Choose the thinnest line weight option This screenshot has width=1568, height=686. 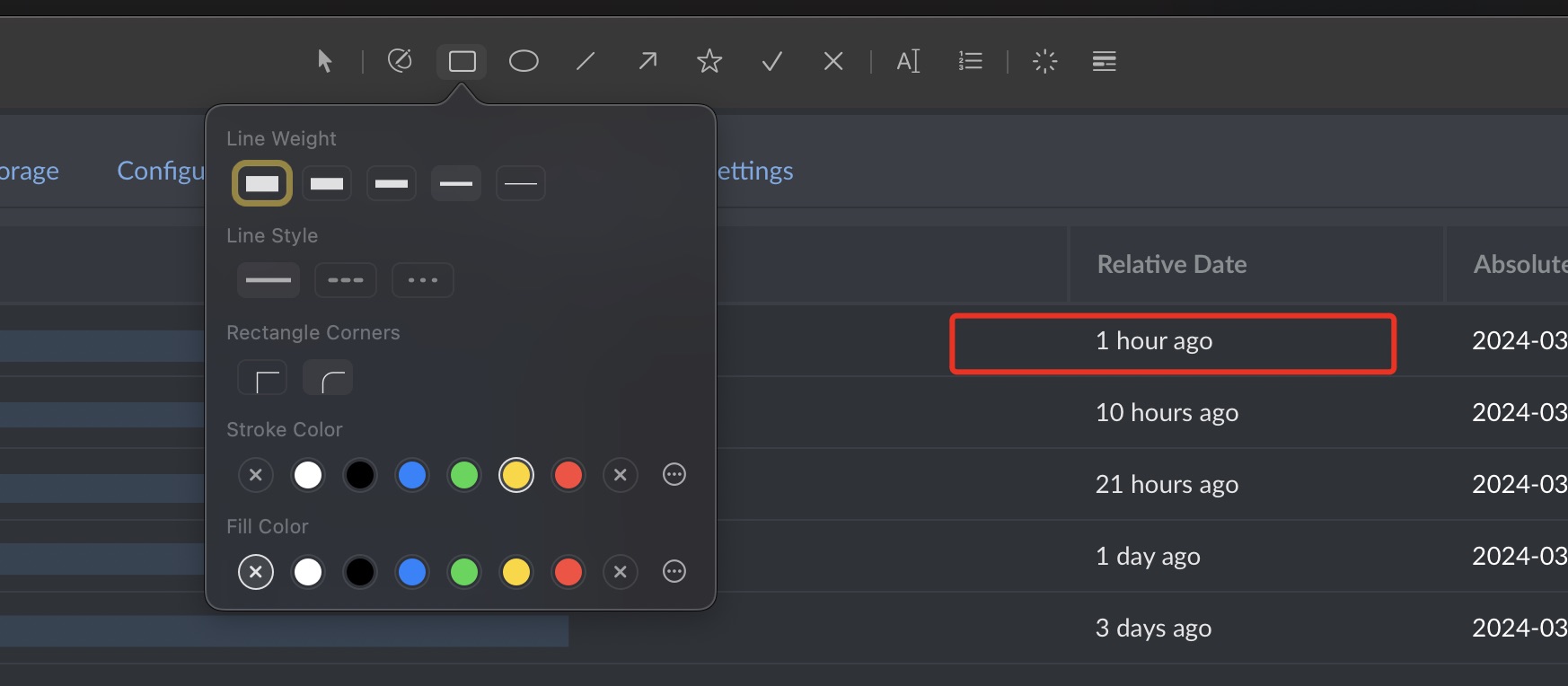tap(521, 183)
